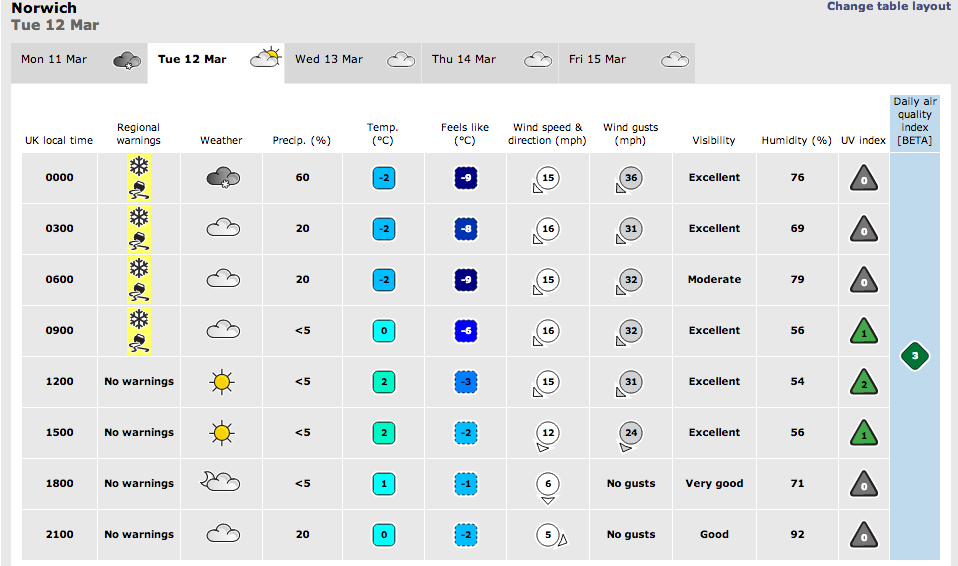
Task: Click the cloudy night icon at 1800
Action: coord(221,483)
